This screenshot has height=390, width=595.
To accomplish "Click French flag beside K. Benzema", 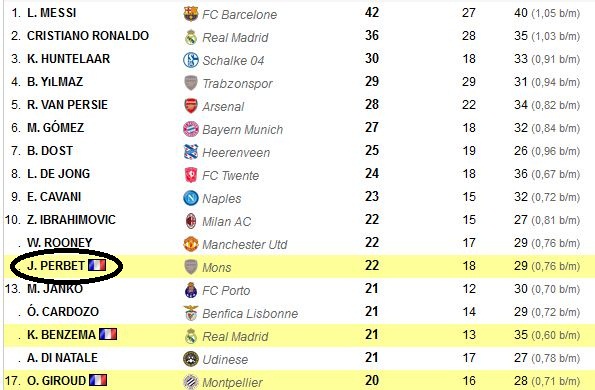I will (x=108, y=334).
